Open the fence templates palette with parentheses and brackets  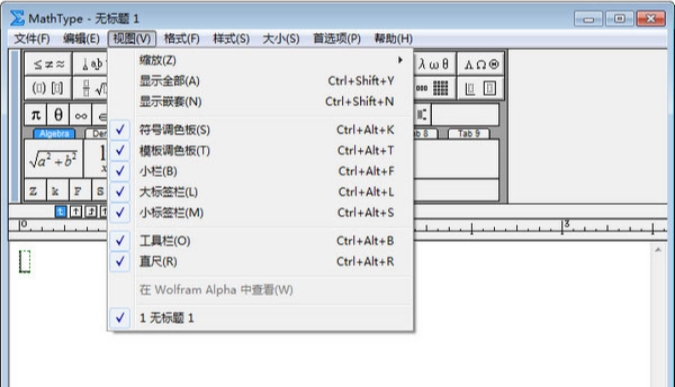pos(48,88)
